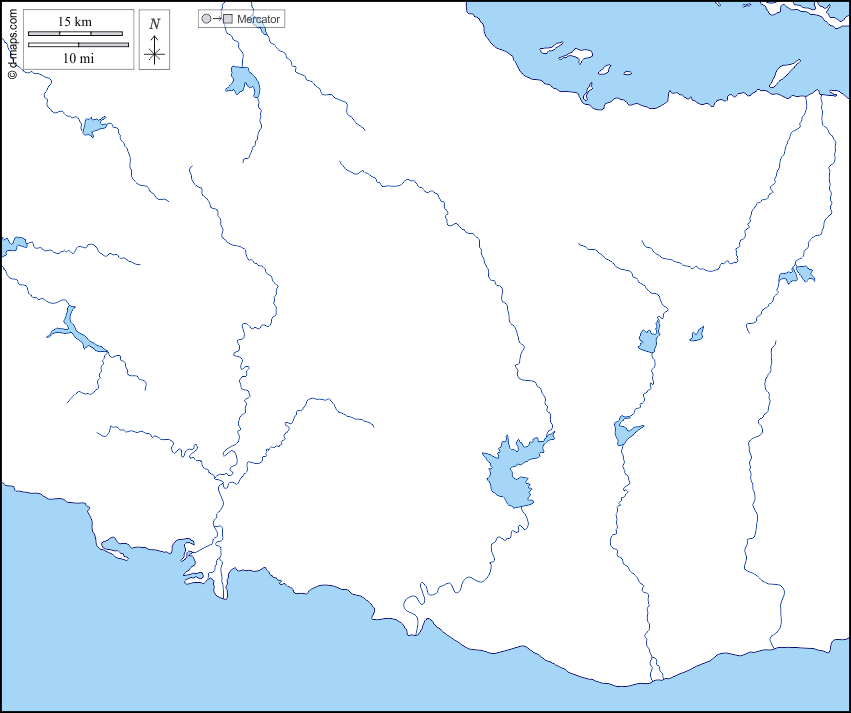This screenshot has height=713, width=851.
Task: Click the arrow between circle and square
Action: tap(217, 19)
